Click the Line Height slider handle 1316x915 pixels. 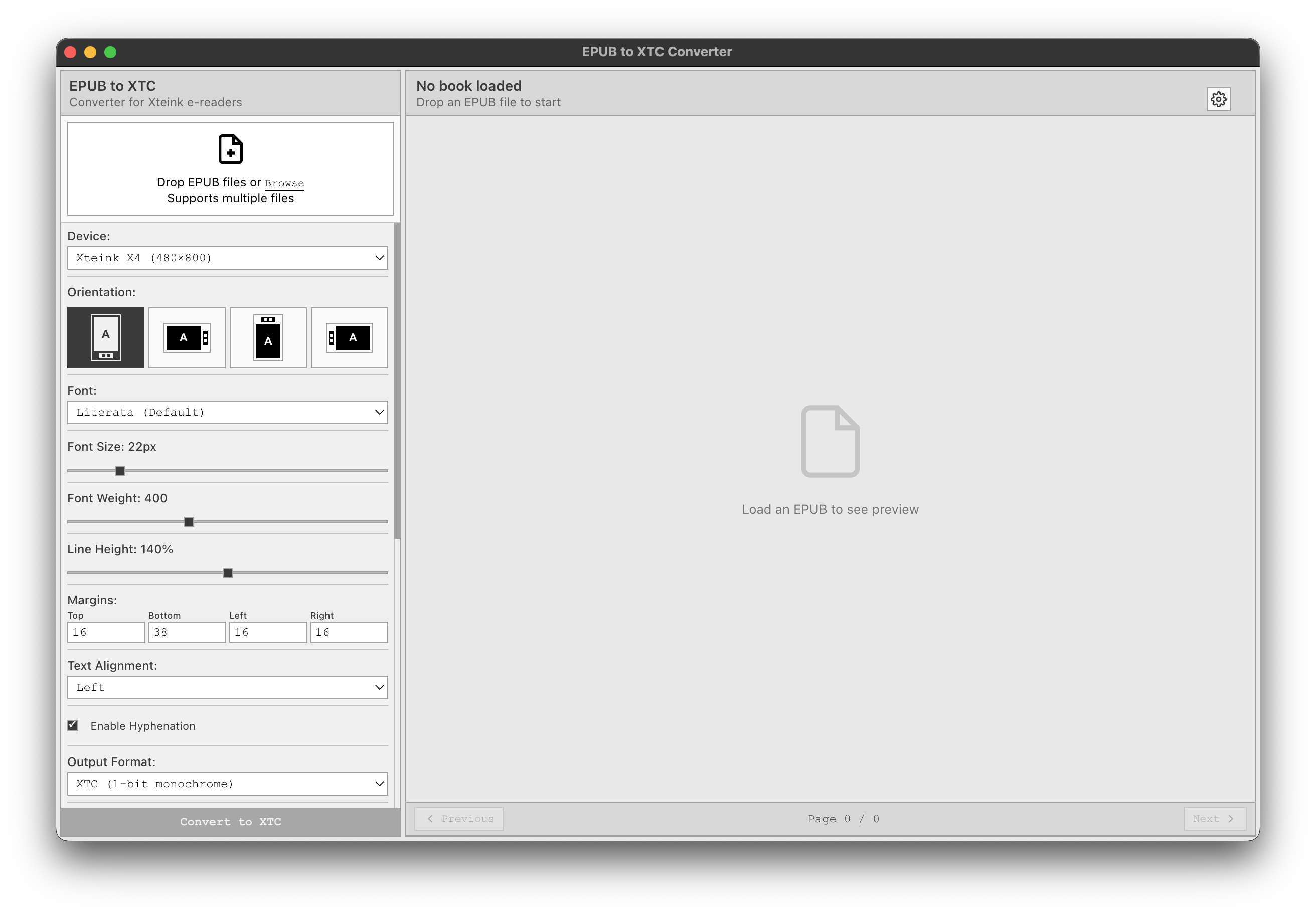pyautogui.click(x=228, y=573)
